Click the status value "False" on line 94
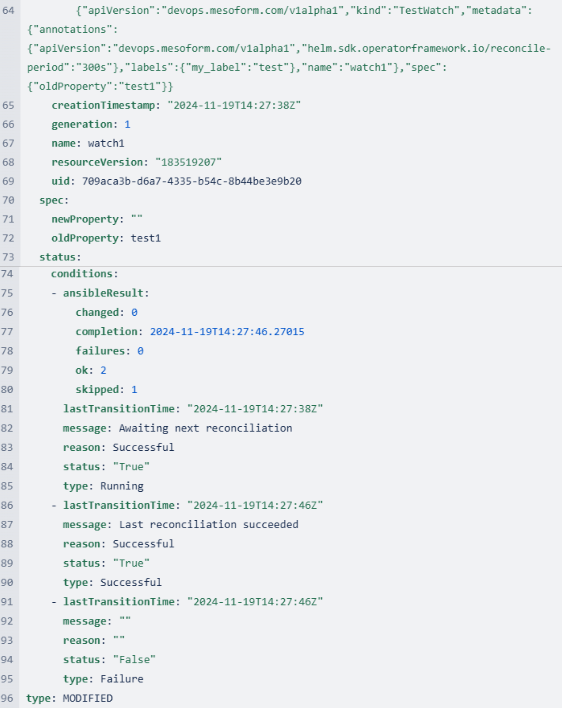562x708 pixels. [x=134, y=659]
